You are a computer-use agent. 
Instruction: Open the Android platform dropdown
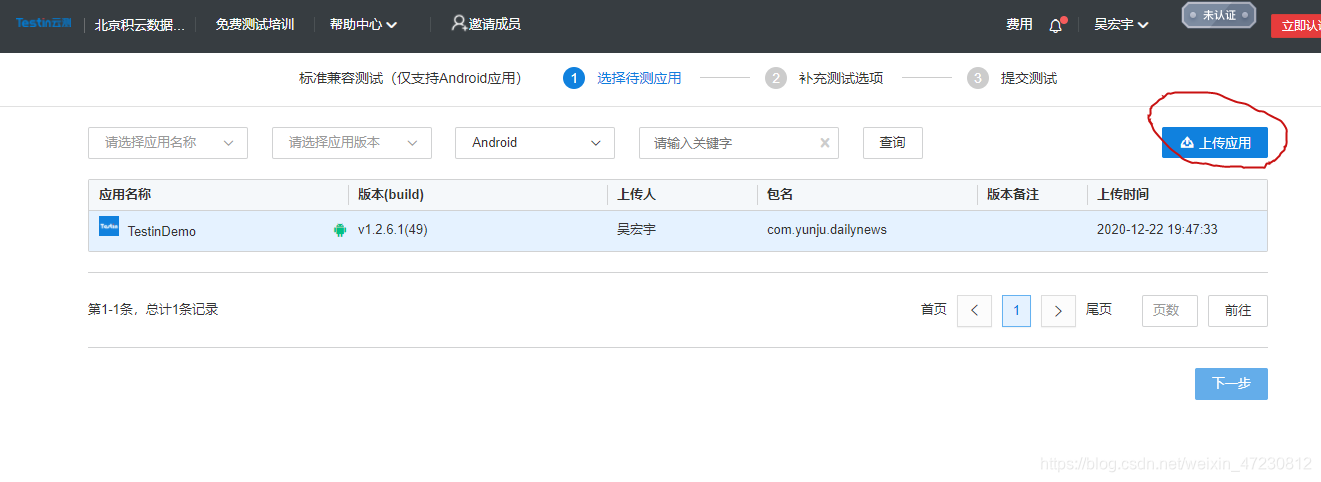(535, 143)
